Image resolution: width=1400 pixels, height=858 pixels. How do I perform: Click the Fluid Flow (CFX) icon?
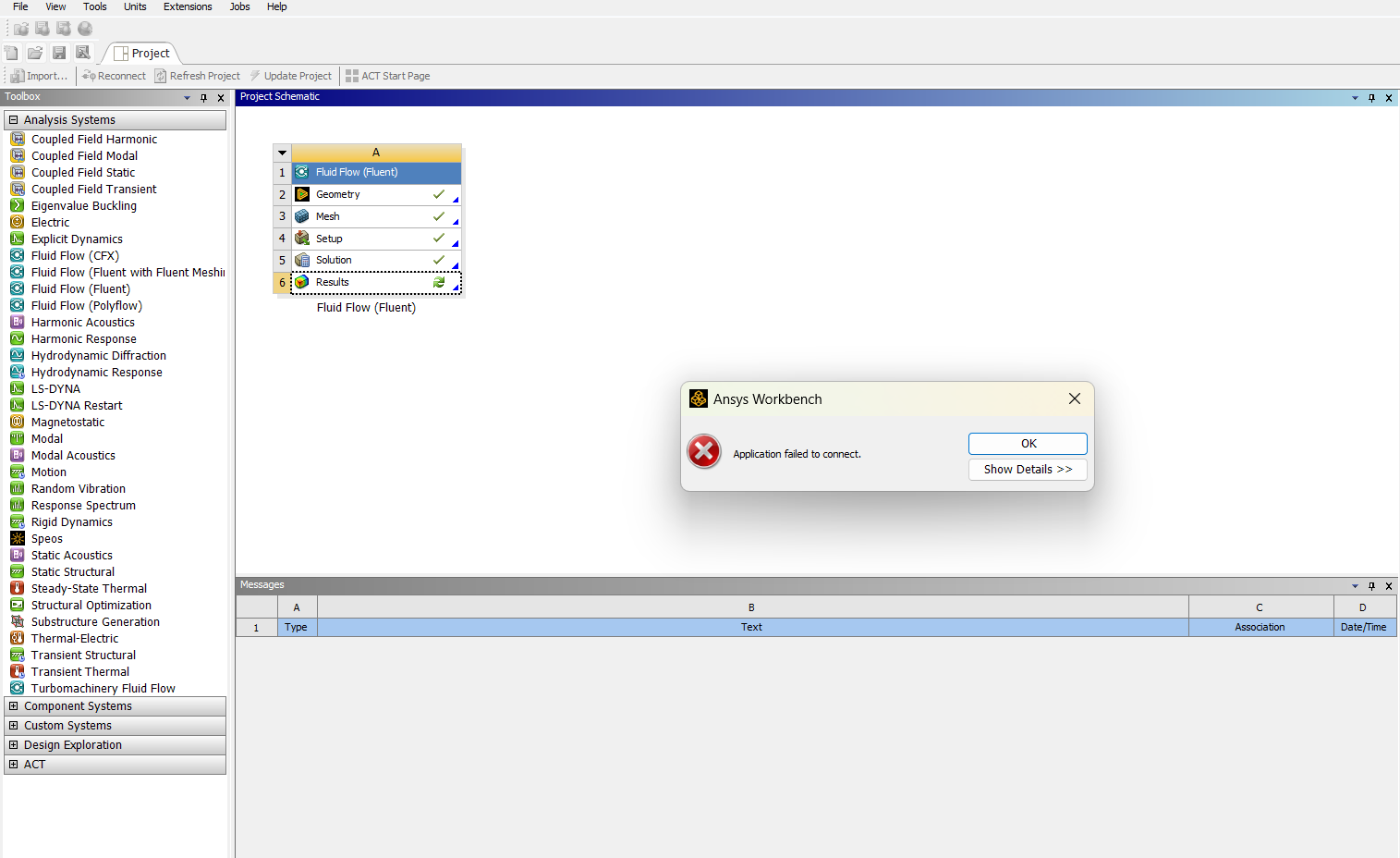coord(17,255)
